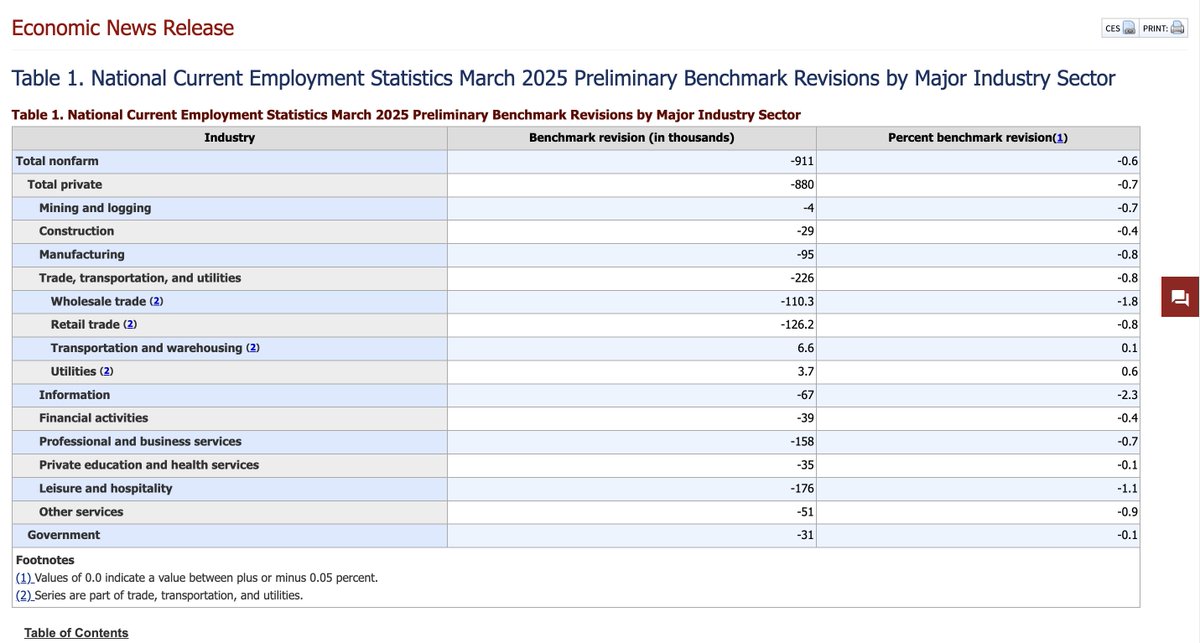Open footnote (1) link in column header
This screenshot has width=1200, height=643.
pos(1060,138)
